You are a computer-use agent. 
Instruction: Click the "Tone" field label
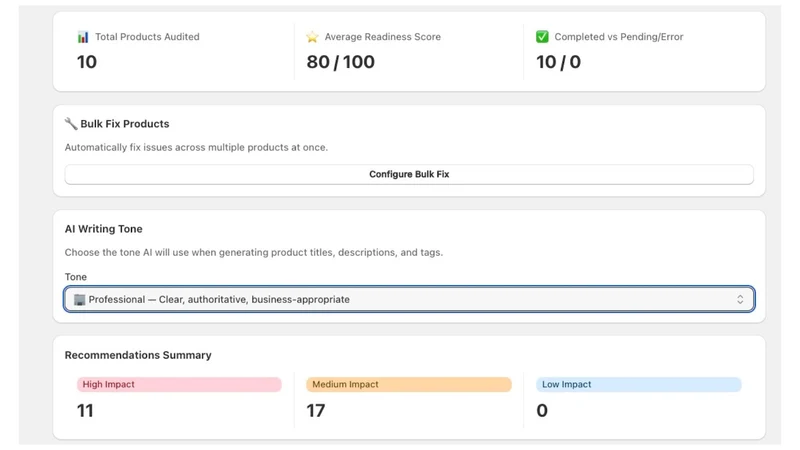pyautogui.click(x=76, y=277)
